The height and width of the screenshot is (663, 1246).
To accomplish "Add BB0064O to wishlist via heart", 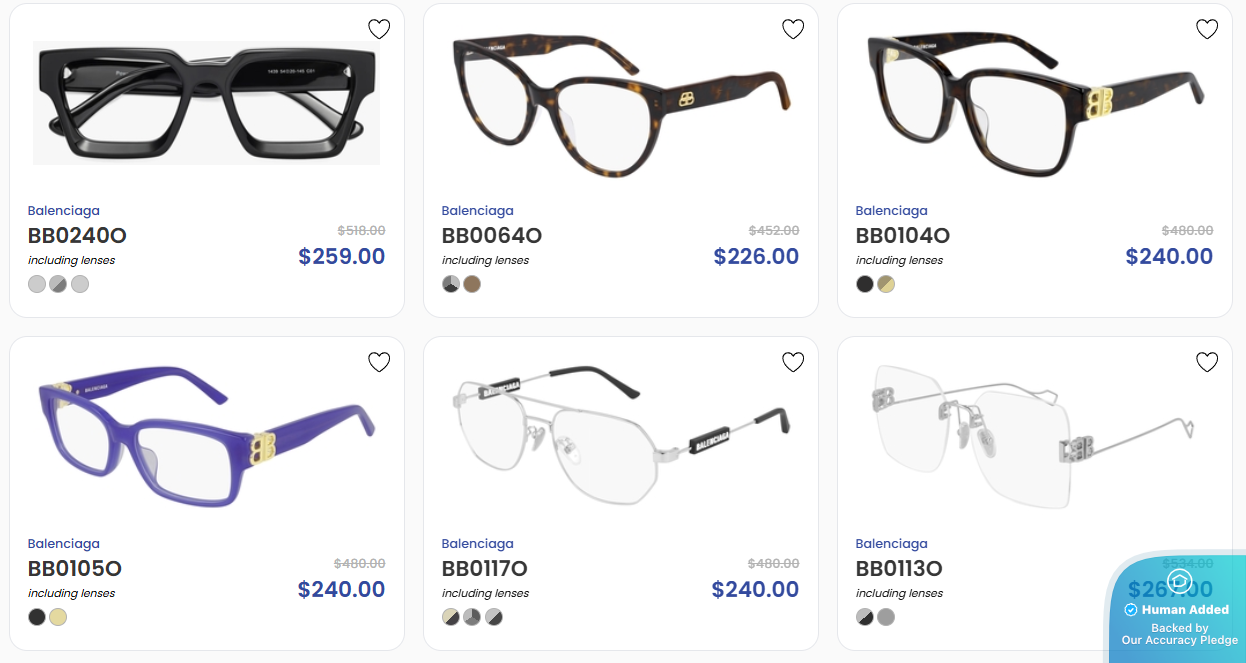I will 793,29.
